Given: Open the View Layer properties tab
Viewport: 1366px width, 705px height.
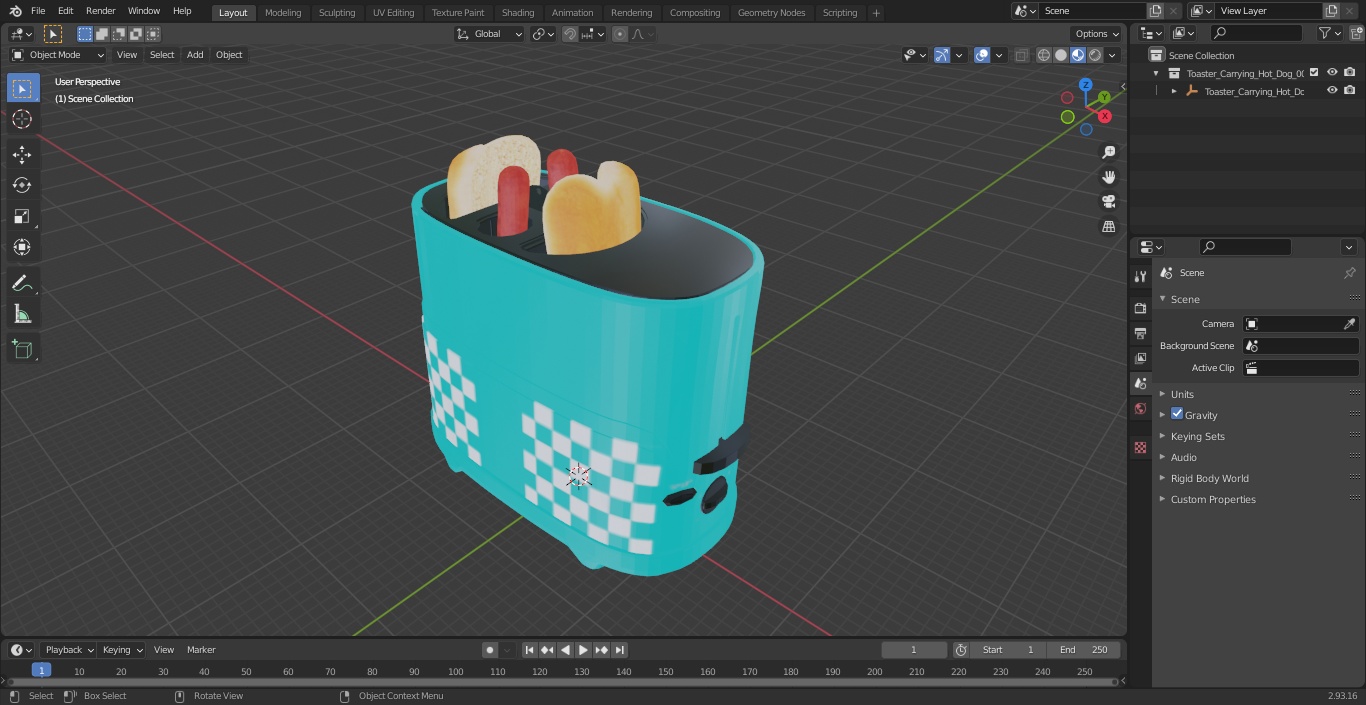Looking at the screenshot, I should pyautogui.click(x=1140, y=358).
